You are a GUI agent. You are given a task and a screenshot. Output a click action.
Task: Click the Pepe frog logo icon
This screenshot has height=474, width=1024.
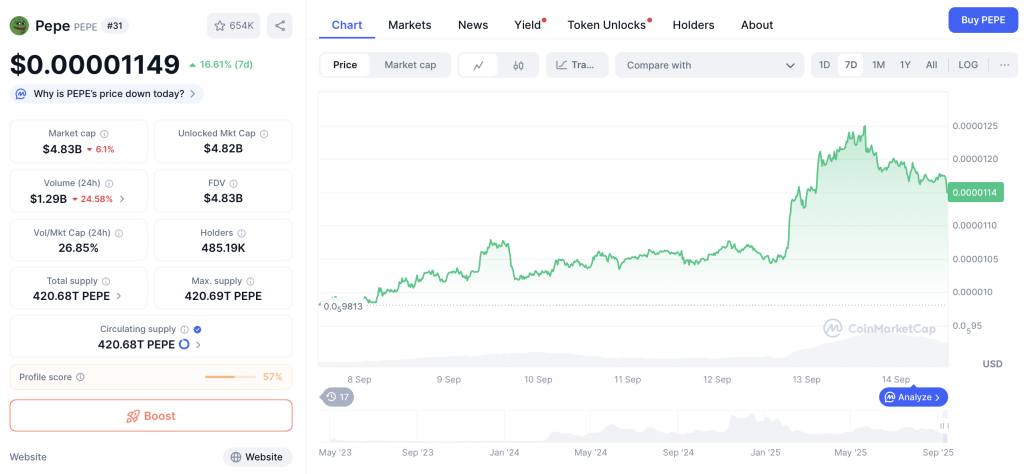click(x=20, y=26)
